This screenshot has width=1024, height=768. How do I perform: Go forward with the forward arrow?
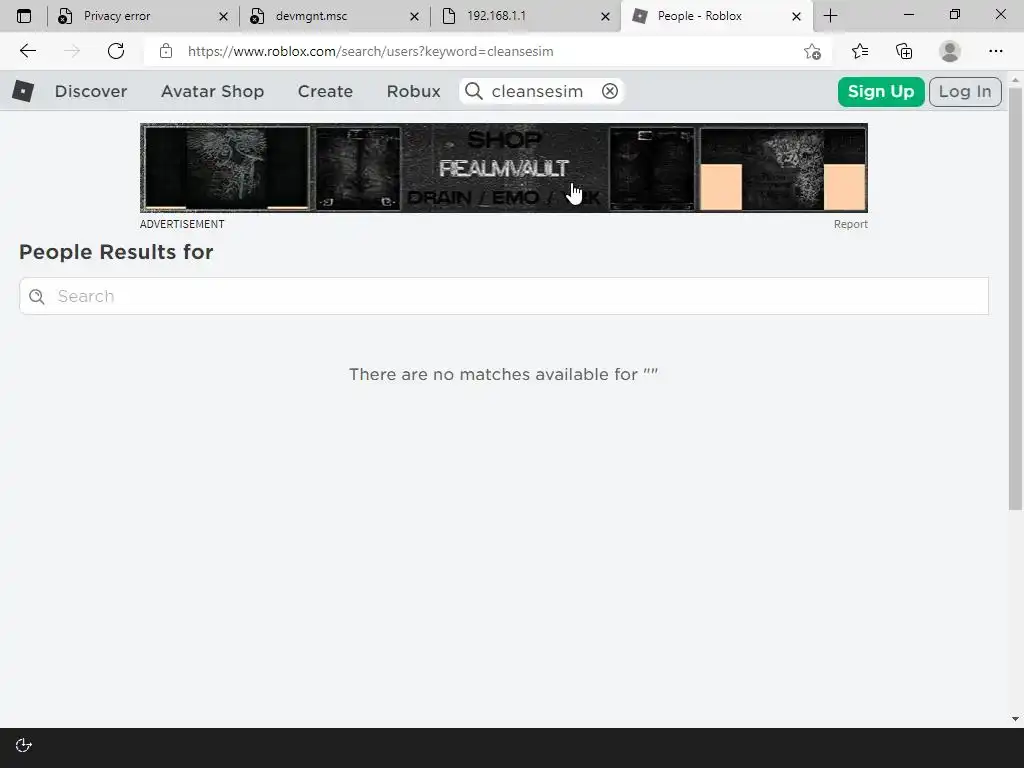pyautogui.click(x=72, y=51)
